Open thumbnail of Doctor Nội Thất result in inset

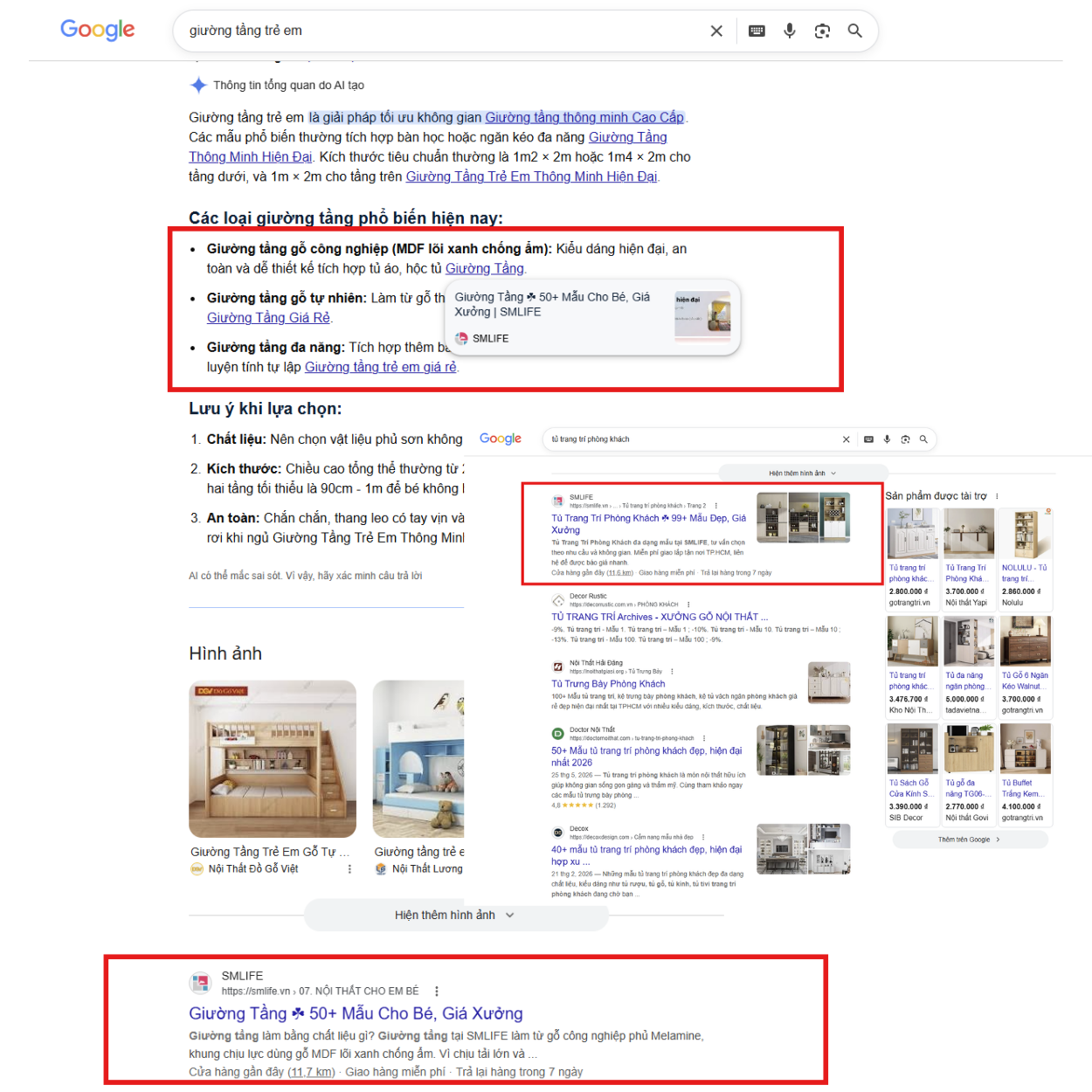(x=804, y=750)
